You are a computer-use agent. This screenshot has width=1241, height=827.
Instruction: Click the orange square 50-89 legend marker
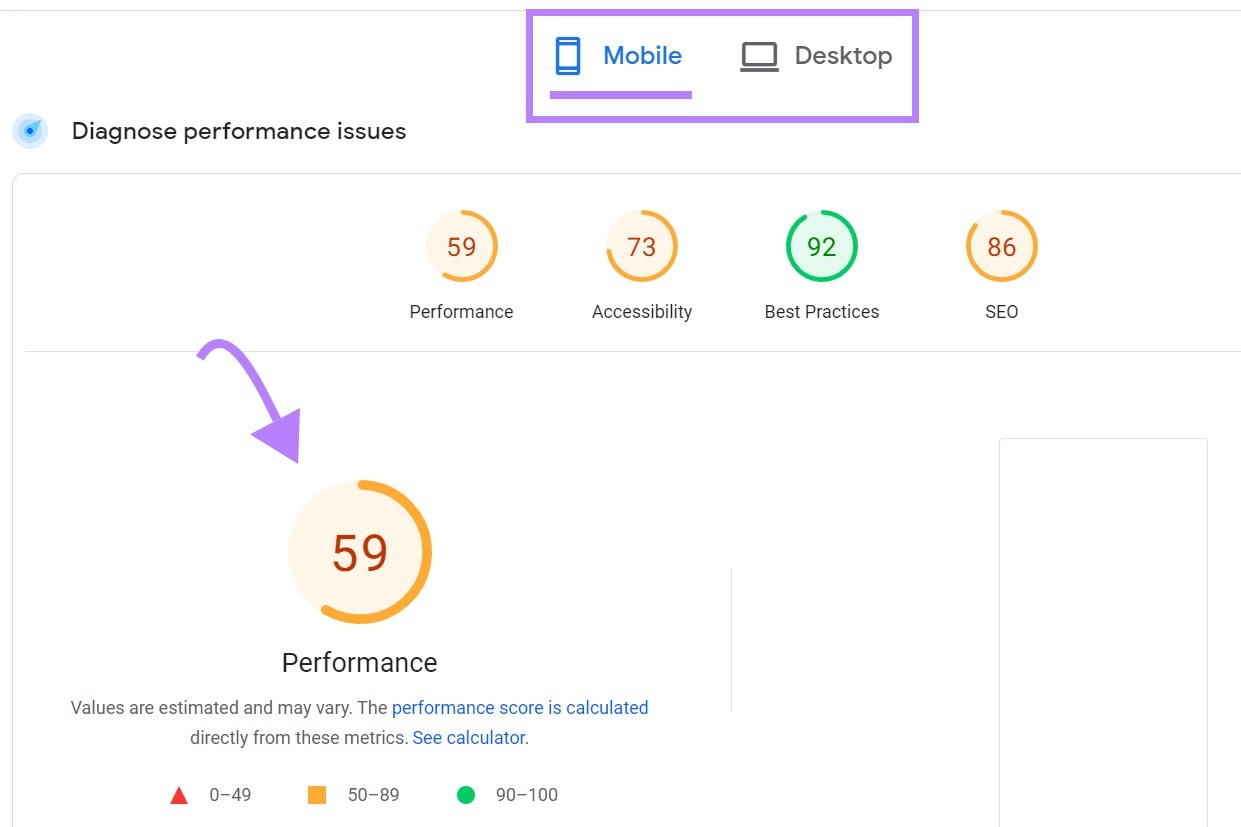[316, 794]
